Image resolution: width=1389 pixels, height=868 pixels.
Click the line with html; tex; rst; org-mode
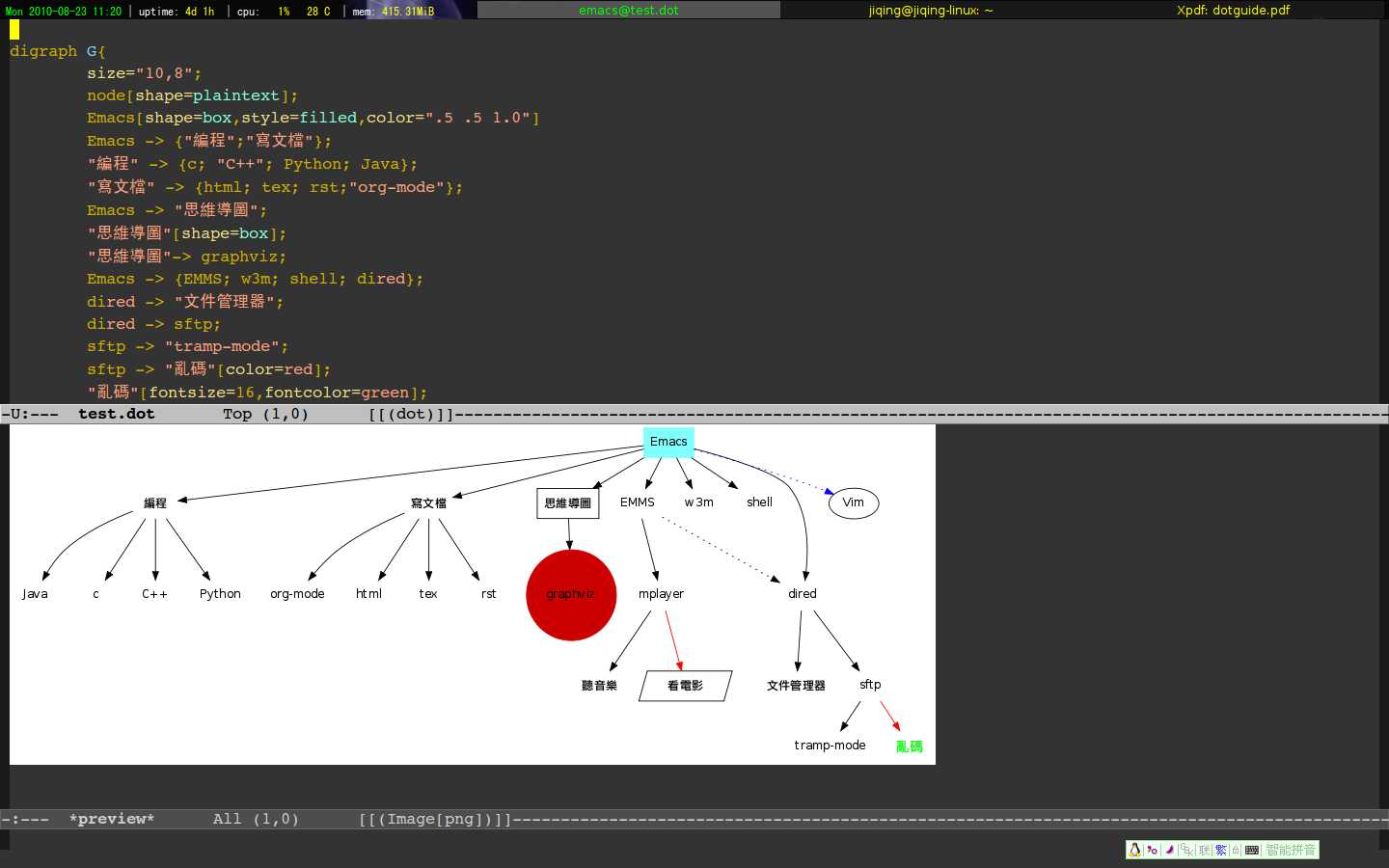tap(275, 187)
